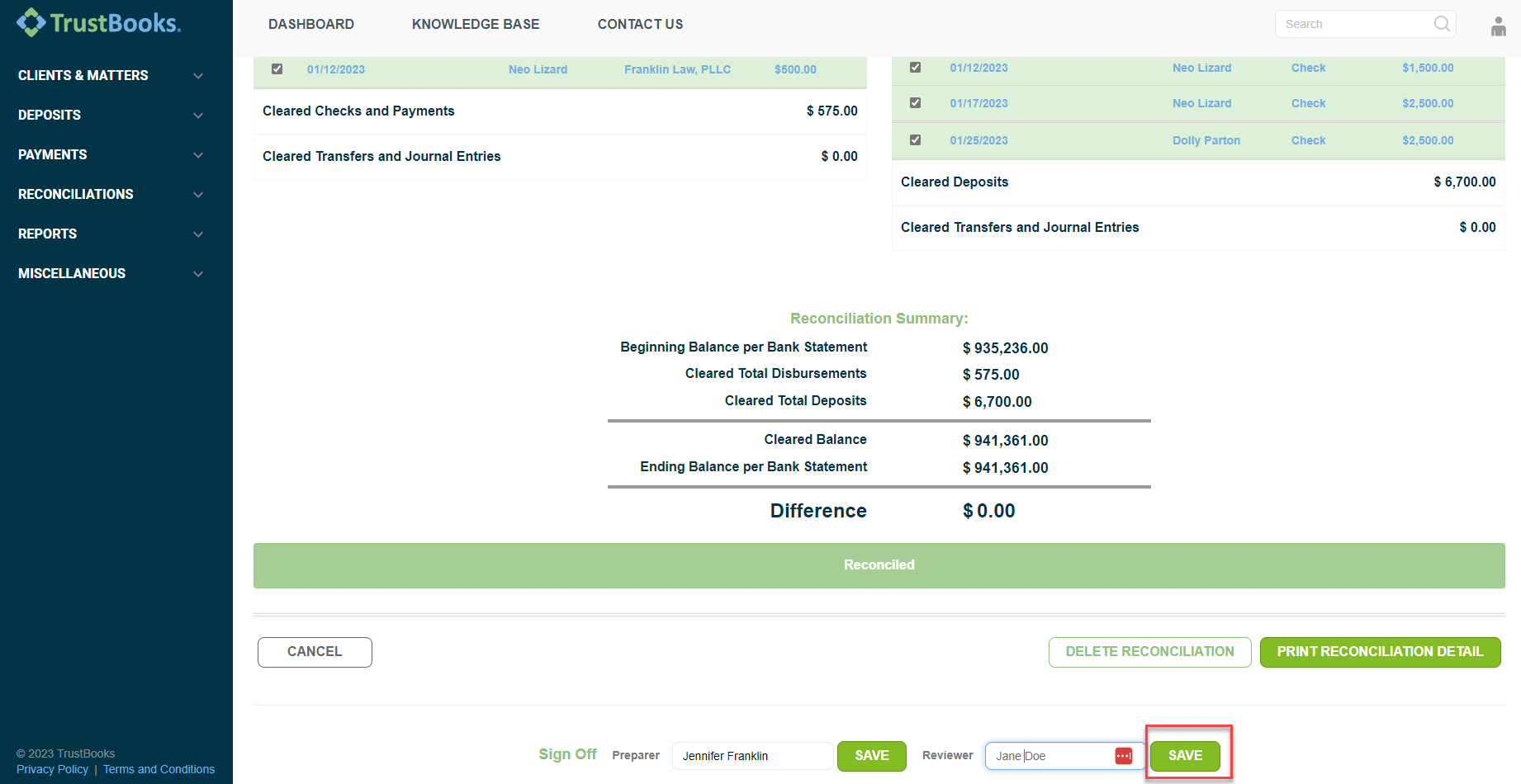Click Check in the $1,500.00 deposit row
Image resolution: width=1521 pixels, height=784 pixels.
pyautogui.click(x=1308, y=68)
